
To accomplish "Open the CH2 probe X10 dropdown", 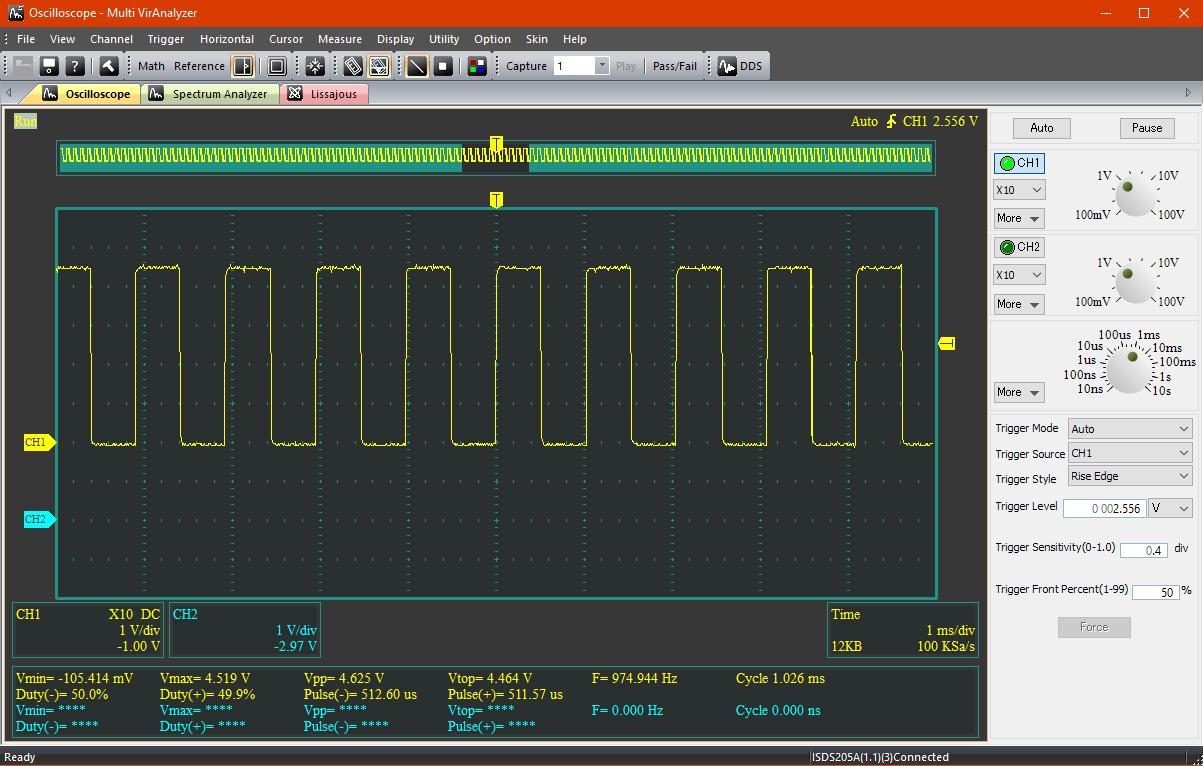I will click(1019, 275).
